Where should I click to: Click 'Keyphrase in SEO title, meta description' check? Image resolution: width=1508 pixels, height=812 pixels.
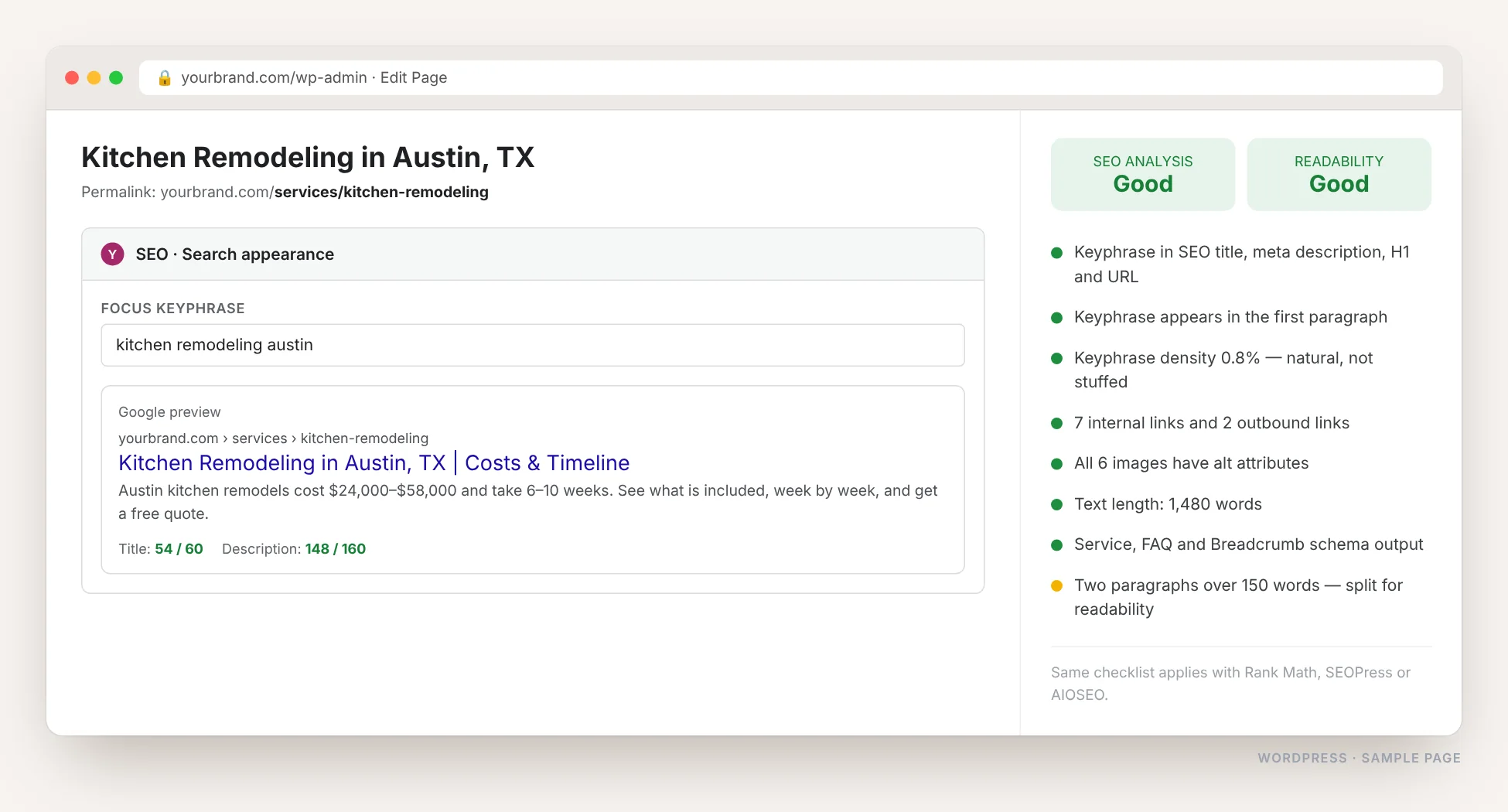coord(1241,264)
